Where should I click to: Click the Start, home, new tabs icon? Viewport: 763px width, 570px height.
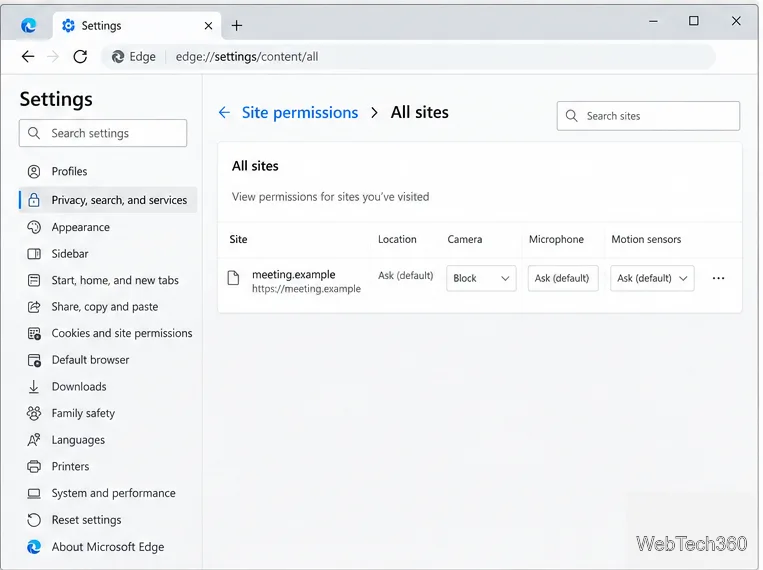34,280
